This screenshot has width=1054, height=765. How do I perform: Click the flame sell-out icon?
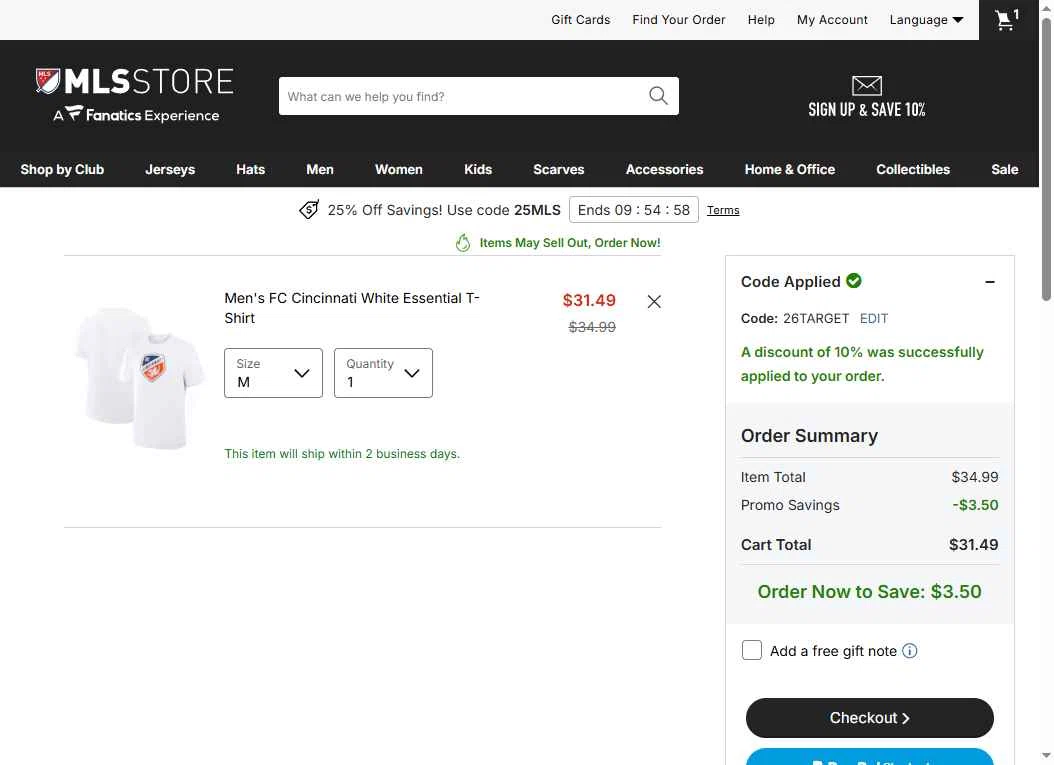[x=462, y=243]
